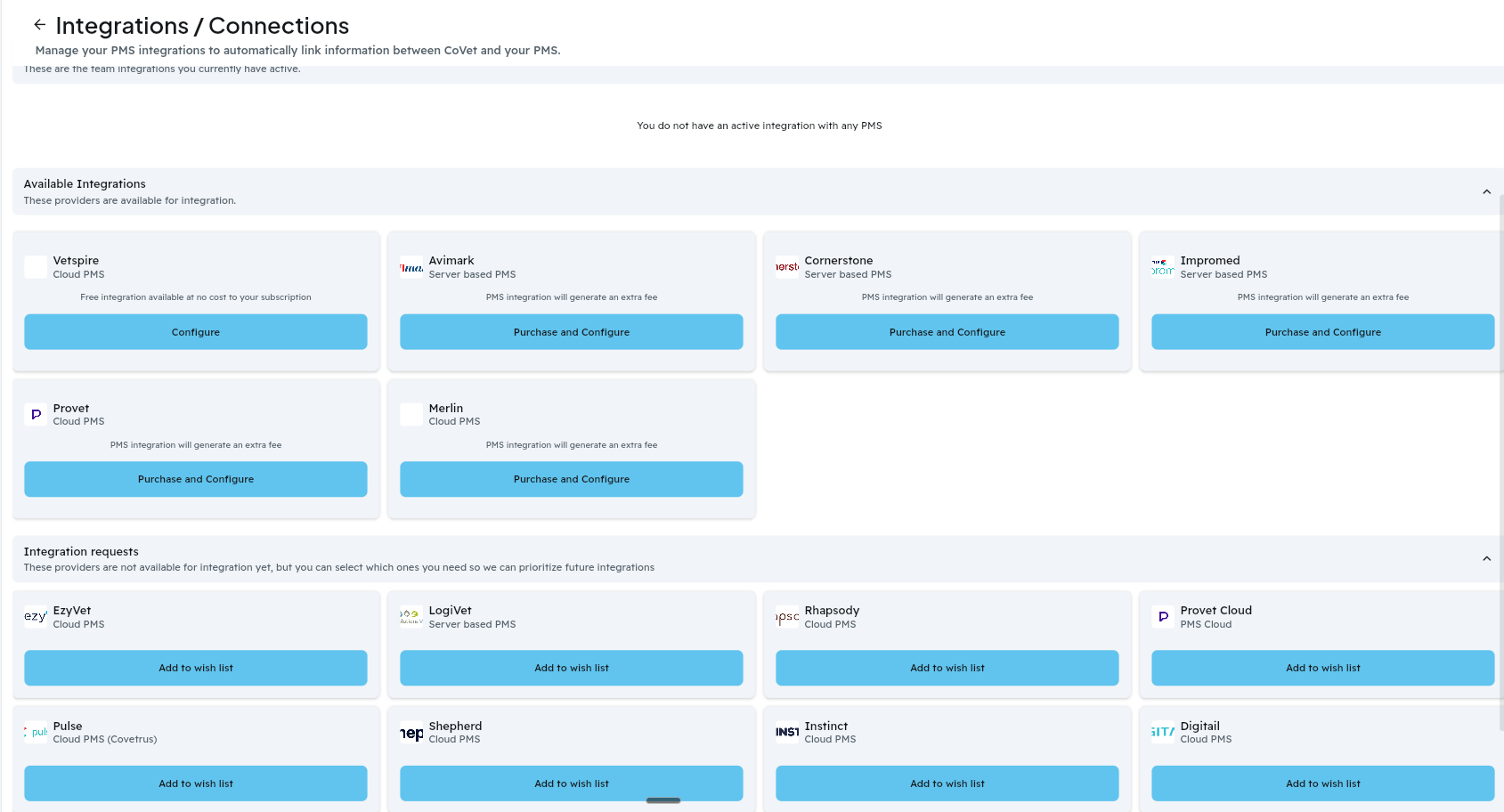Add Shepherd to wish list

point(572,784)
